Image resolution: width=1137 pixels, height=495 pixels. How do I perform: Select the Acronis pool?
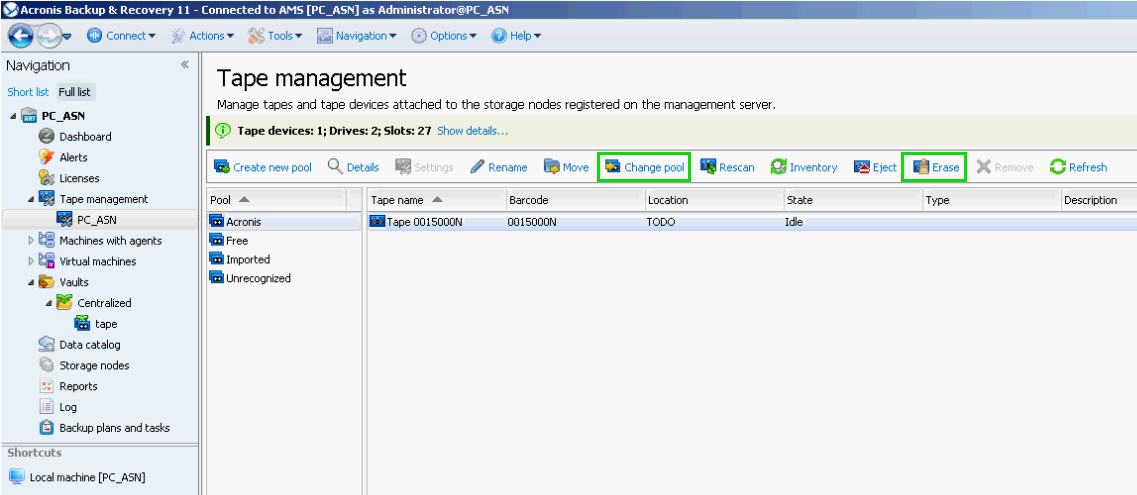pyautogui.click(x=284, y=222)
